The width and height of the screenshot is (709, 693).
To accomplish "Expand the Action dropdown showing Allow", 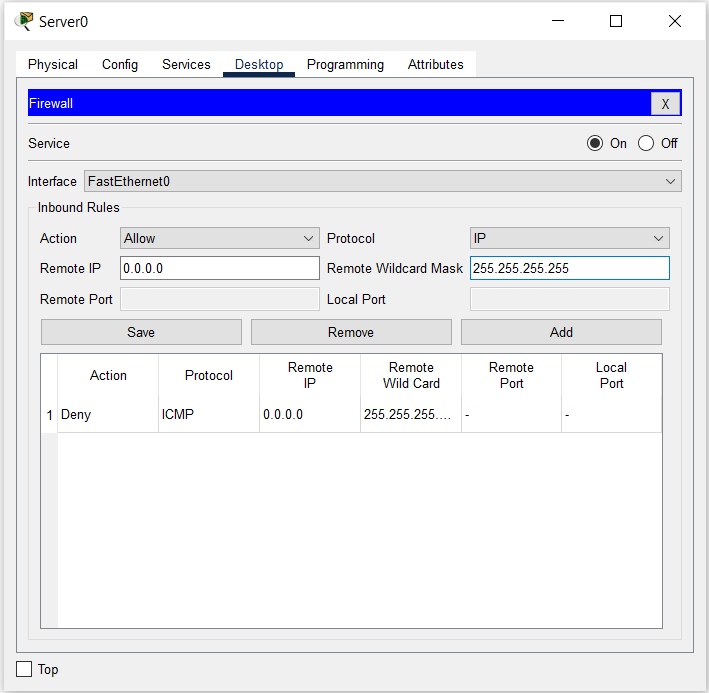I will [x=219, y=238].
